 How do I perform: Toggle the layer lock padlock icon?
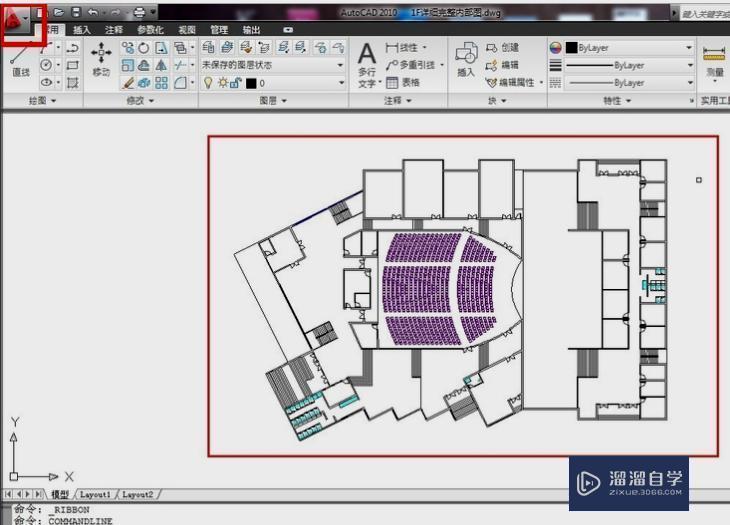tap(235, 83)
